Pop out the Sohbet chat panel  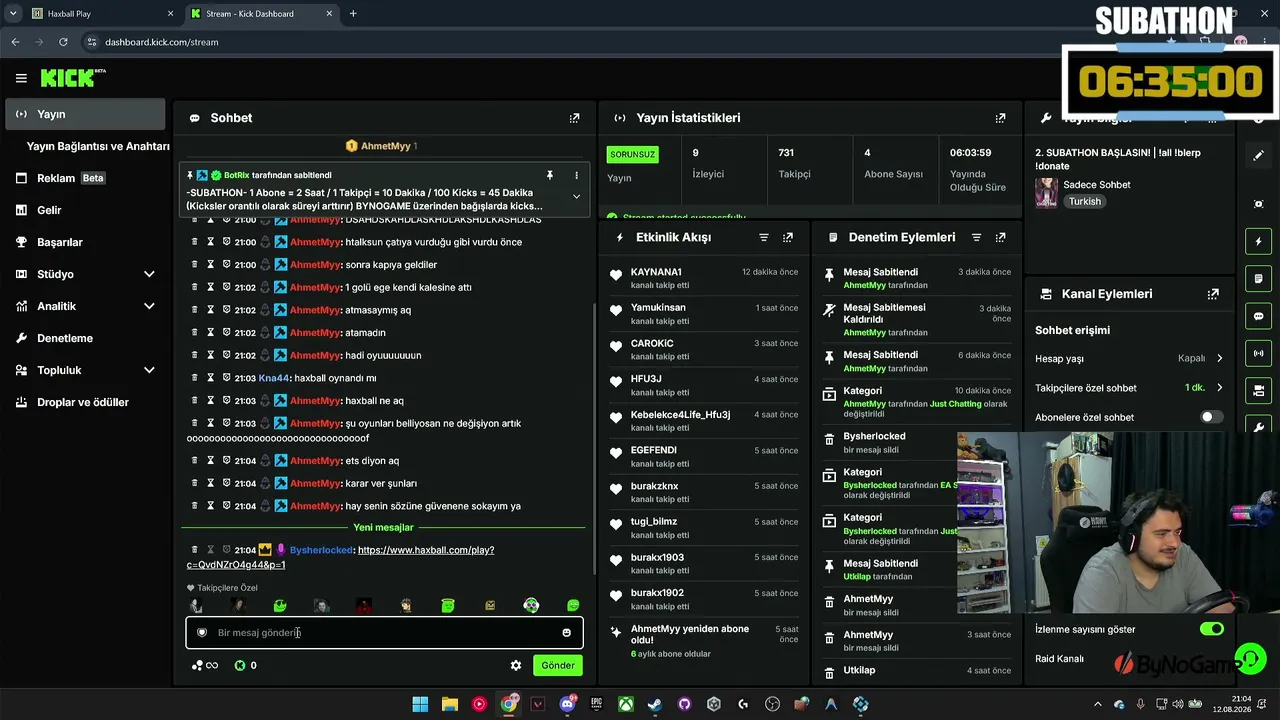tap(574, 118)
